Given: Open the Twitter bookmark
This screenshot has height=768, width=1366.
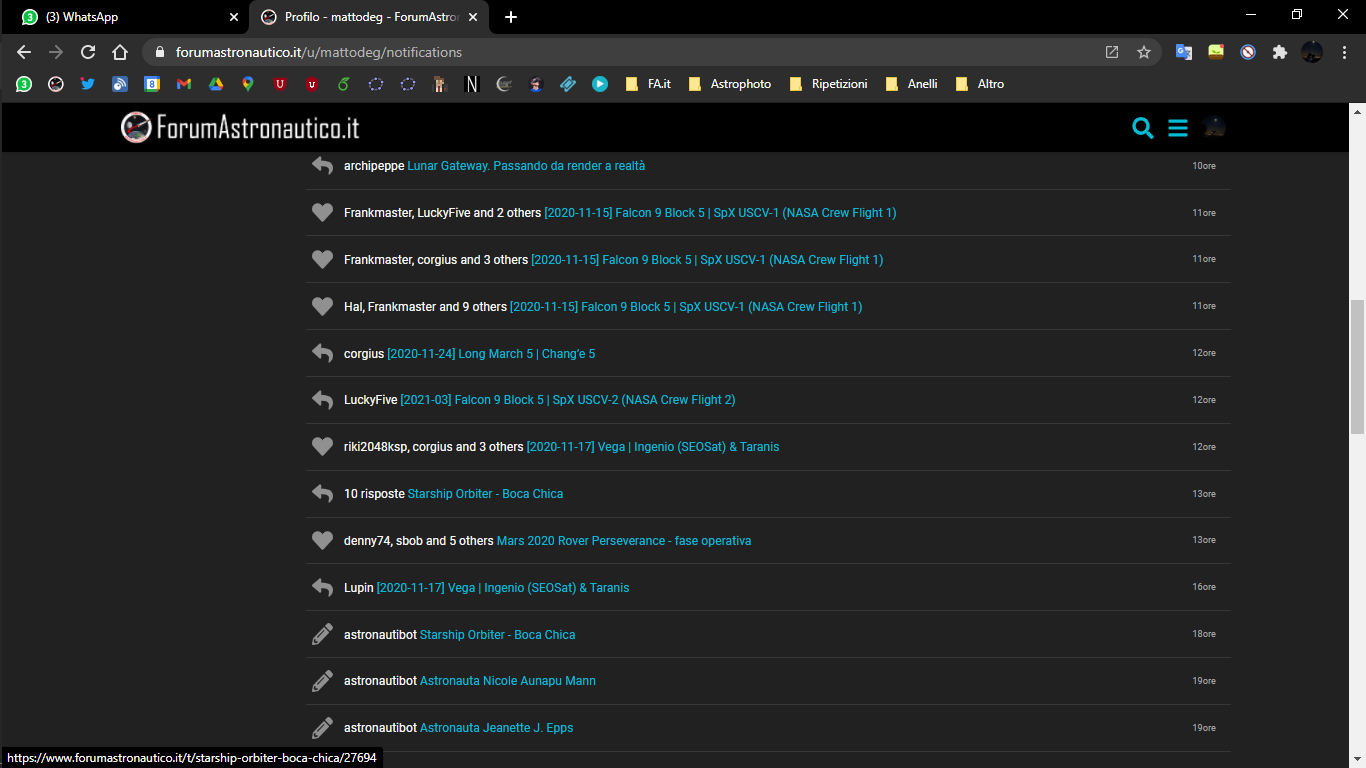Looking at the screenshot, I should click(88, 84).
